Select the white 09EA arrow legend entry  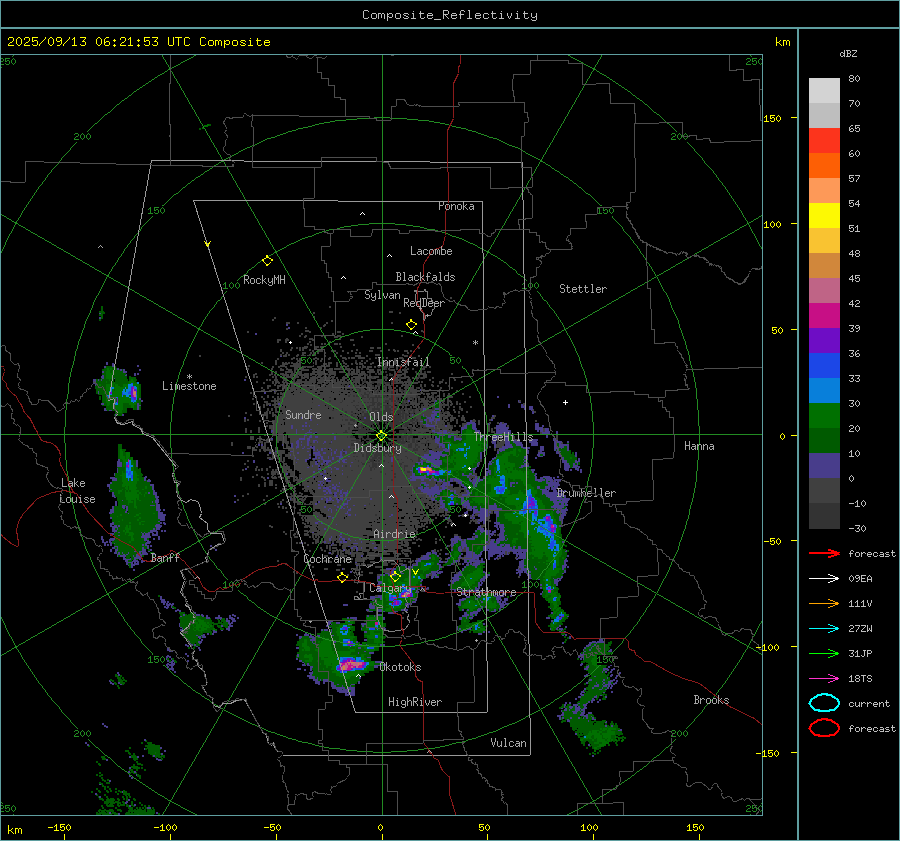[824, 578]
